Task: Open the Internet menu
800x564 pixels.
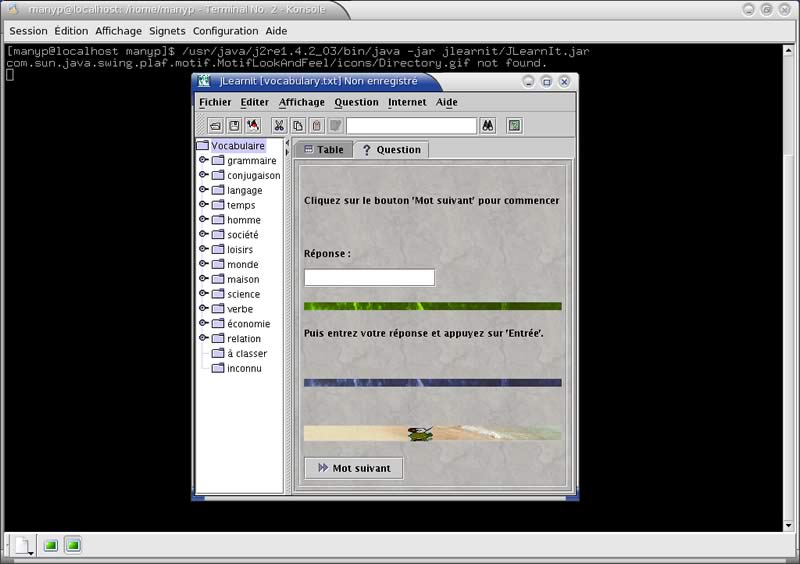Action: (x=407, y=102)
